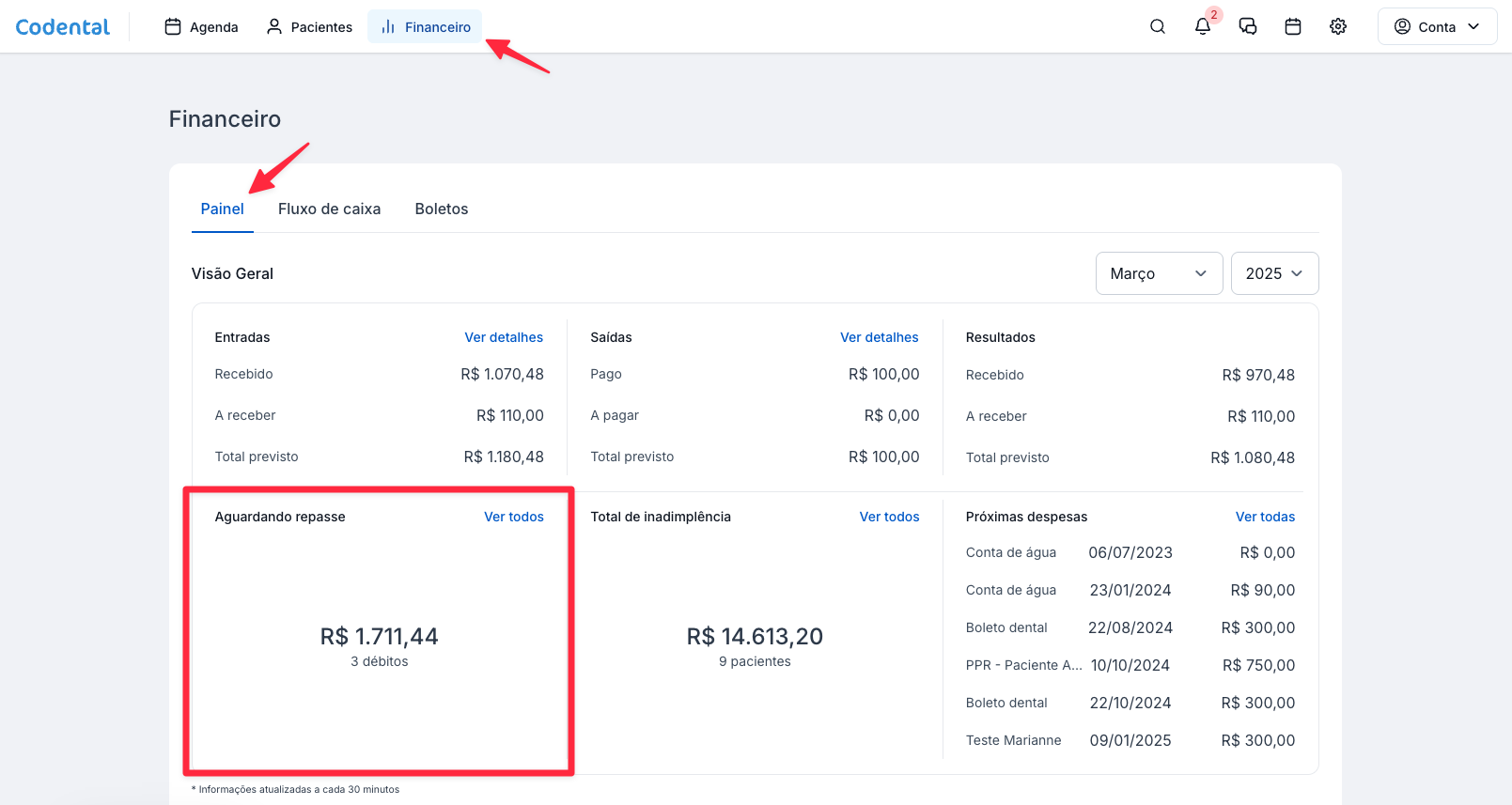Expand the Conta account dropdown

(x=1436, y=27)
